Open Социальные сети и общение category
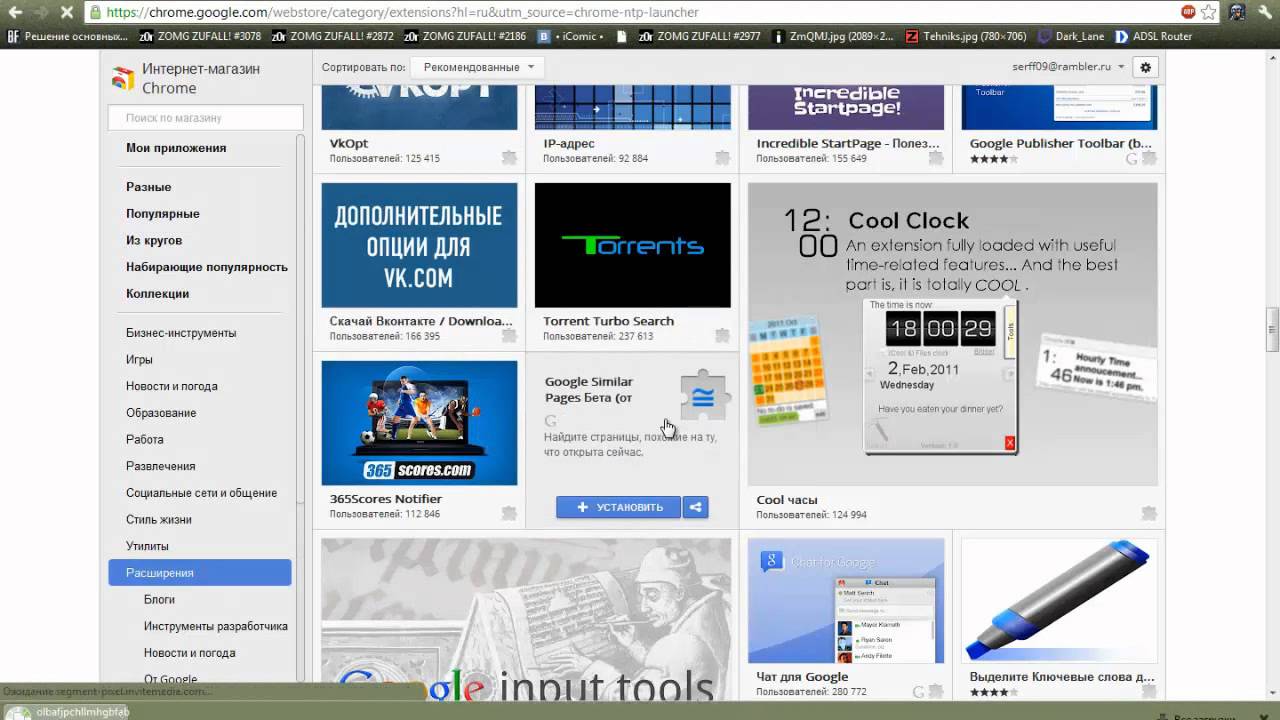Image resolution: width=1280 pixels, height=720 pixels. point(201,493)
